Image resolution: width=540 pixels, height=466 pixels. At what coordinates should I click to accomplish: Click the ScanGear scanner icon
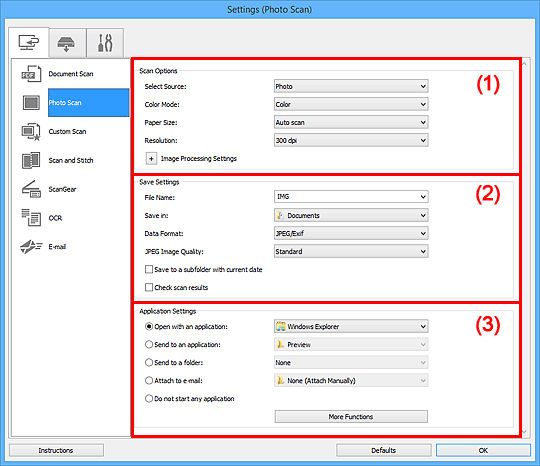click(31, 189)
